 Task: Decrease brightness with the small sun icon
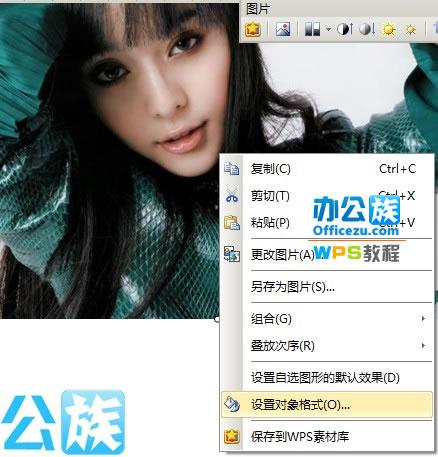coord(411,30)
